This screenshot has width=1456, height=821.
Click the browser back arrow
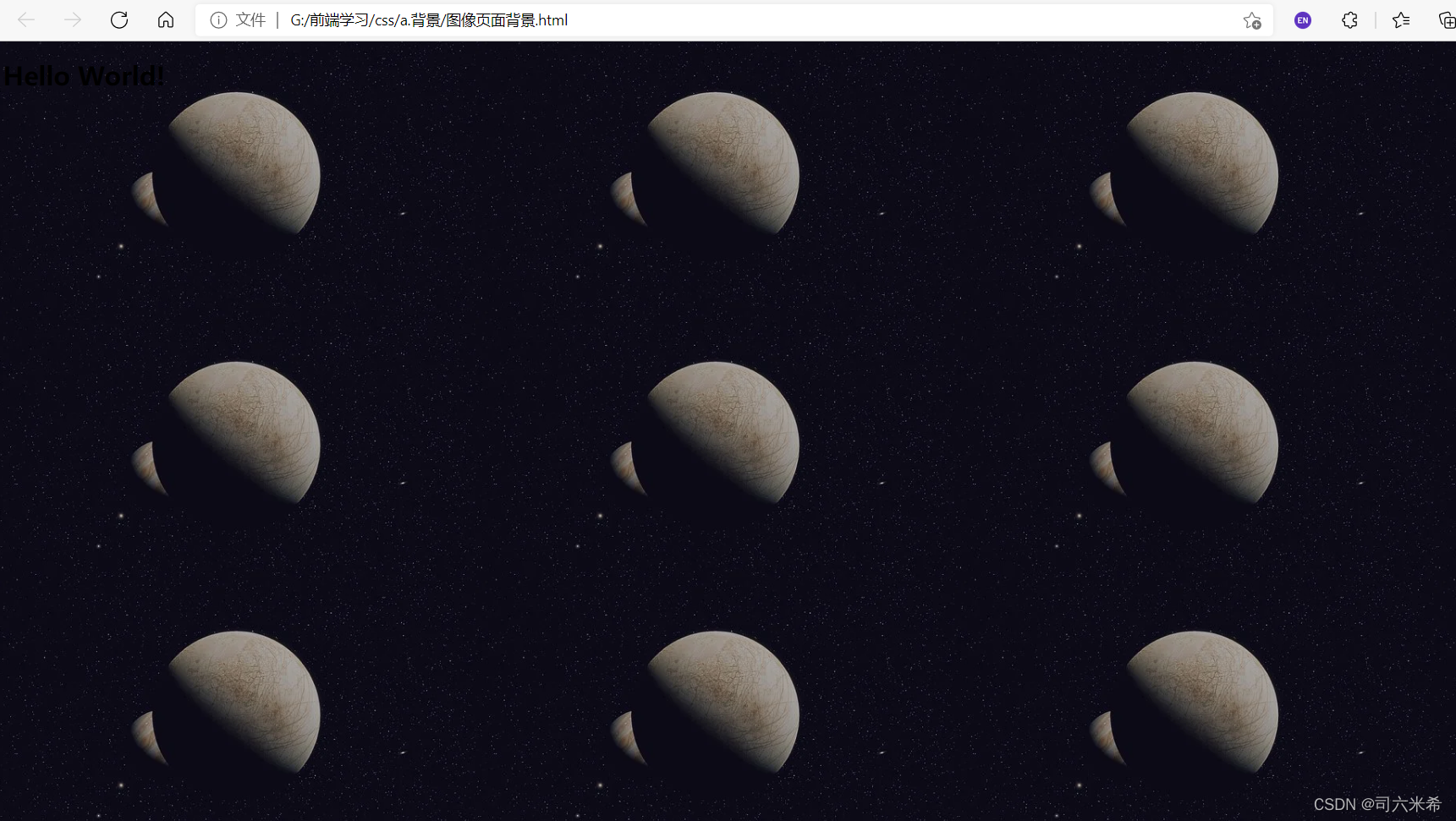[x=26, y=19]
